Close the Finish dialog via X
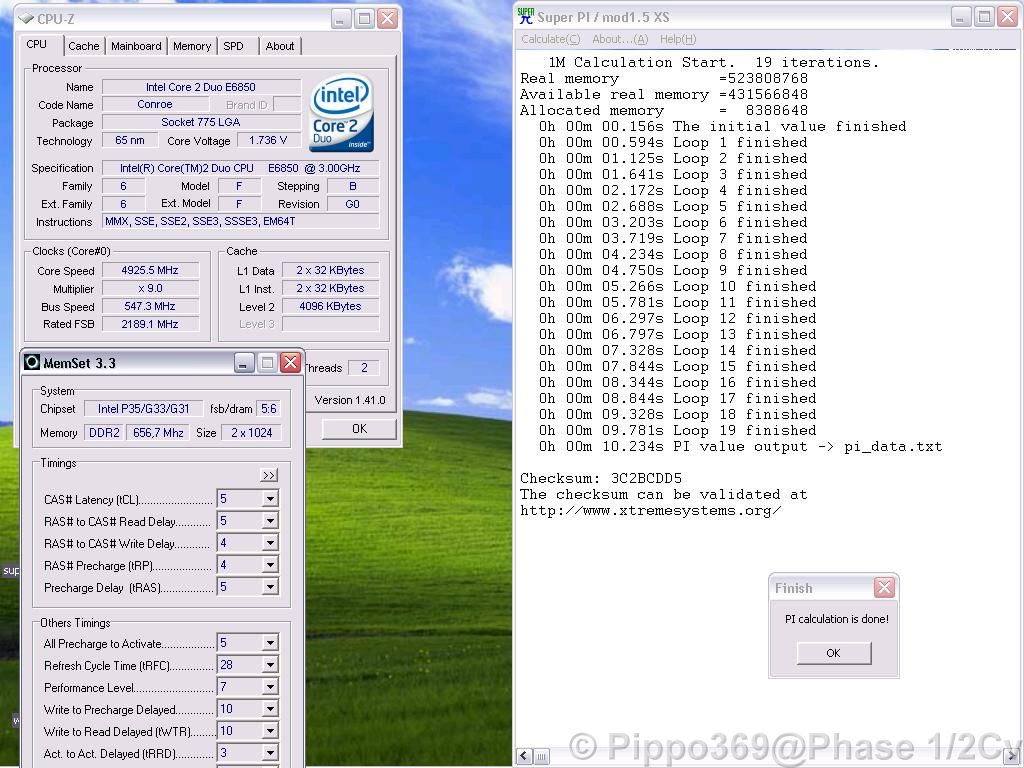This screenshot has width=1024, height=768. [x=884, y=588]
